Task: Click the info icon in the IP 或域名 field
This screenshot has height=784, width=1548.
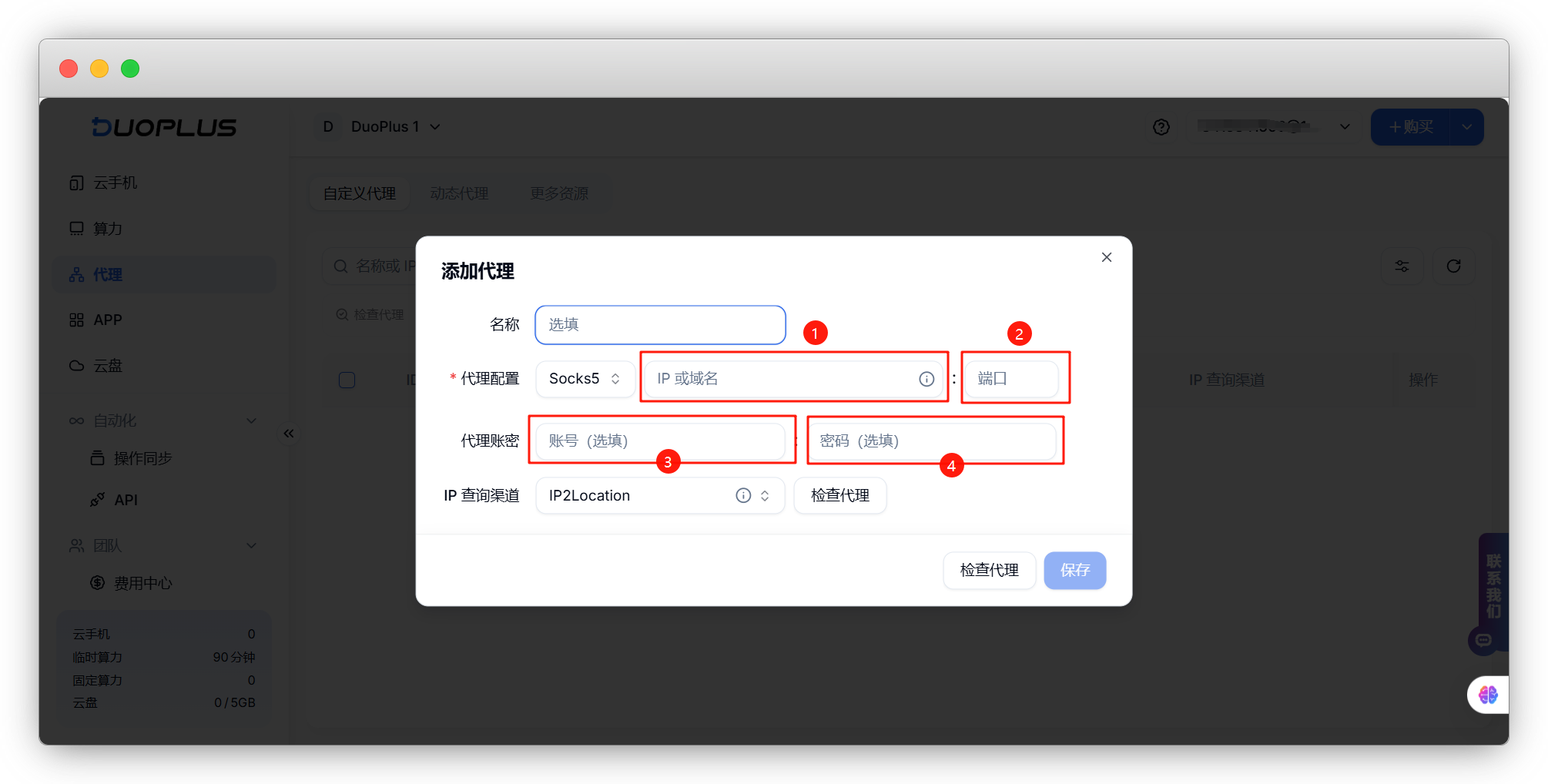Action: (926, 379)
